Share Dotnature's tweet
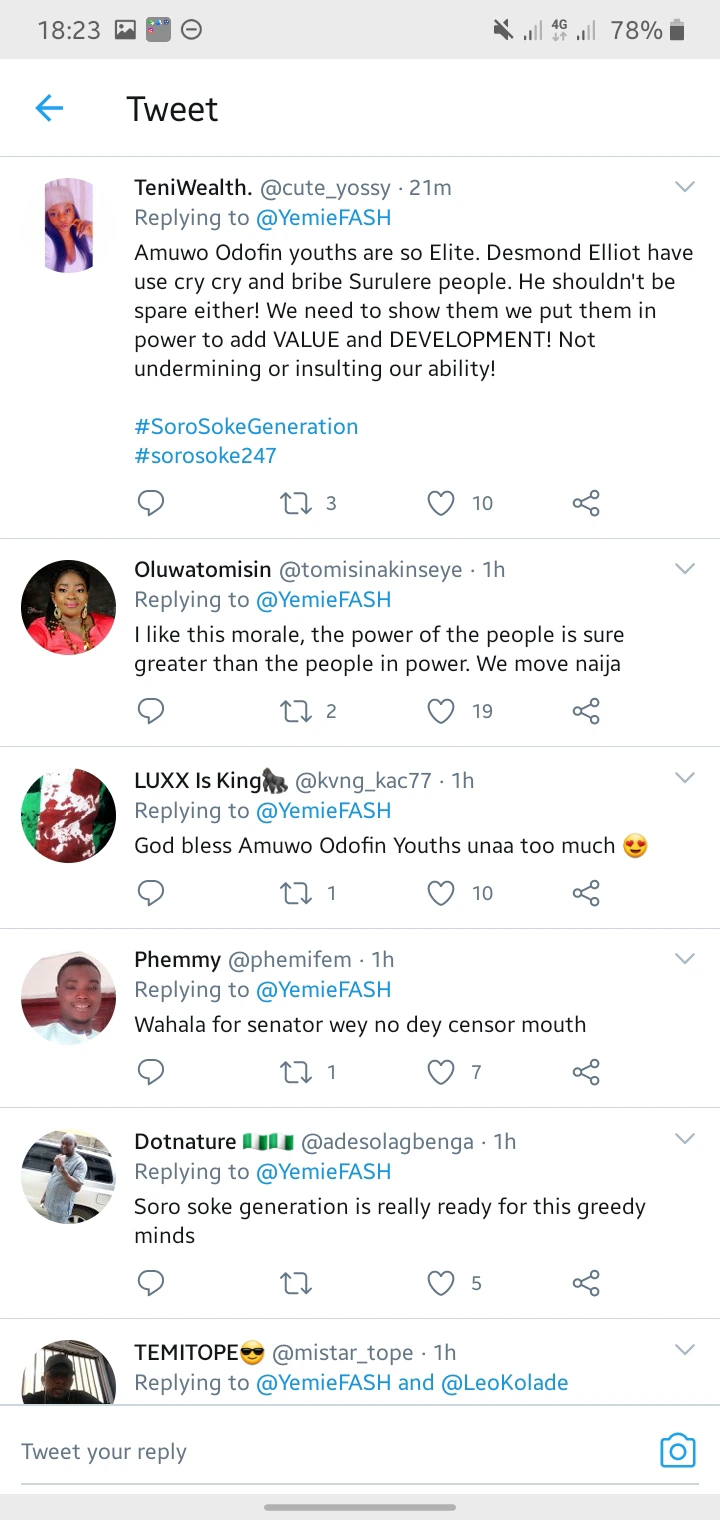 click(x=586, y=1283)
